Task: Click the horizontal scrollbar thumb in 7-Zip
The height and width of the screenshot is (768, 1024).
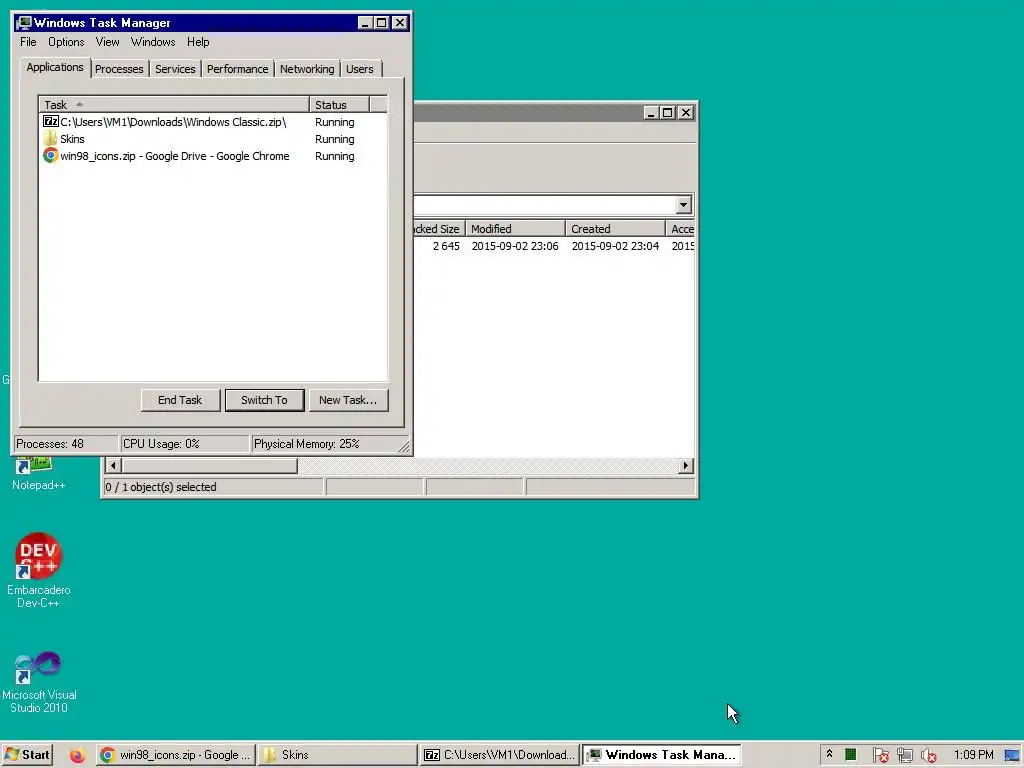Action: [210, 466]
